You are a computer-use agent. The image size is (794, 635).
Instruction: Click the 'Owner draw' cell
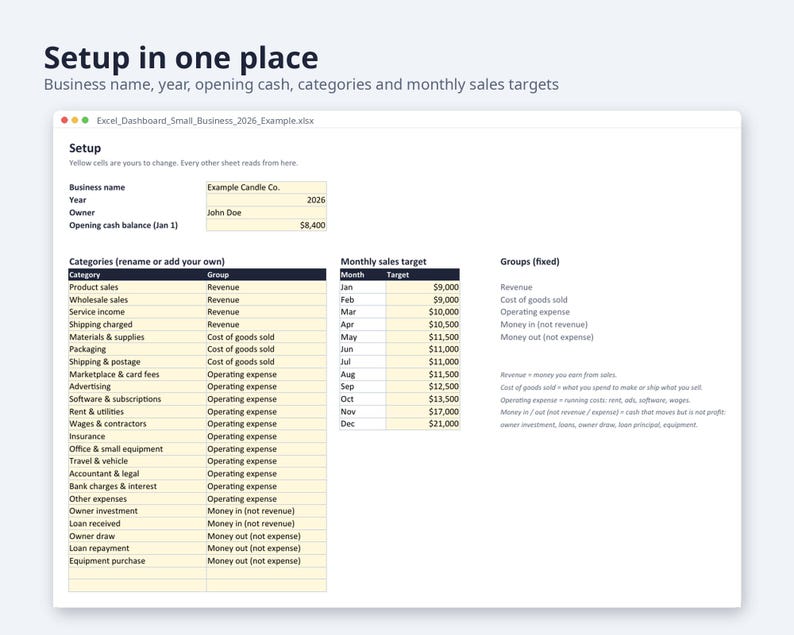(137, 536)
